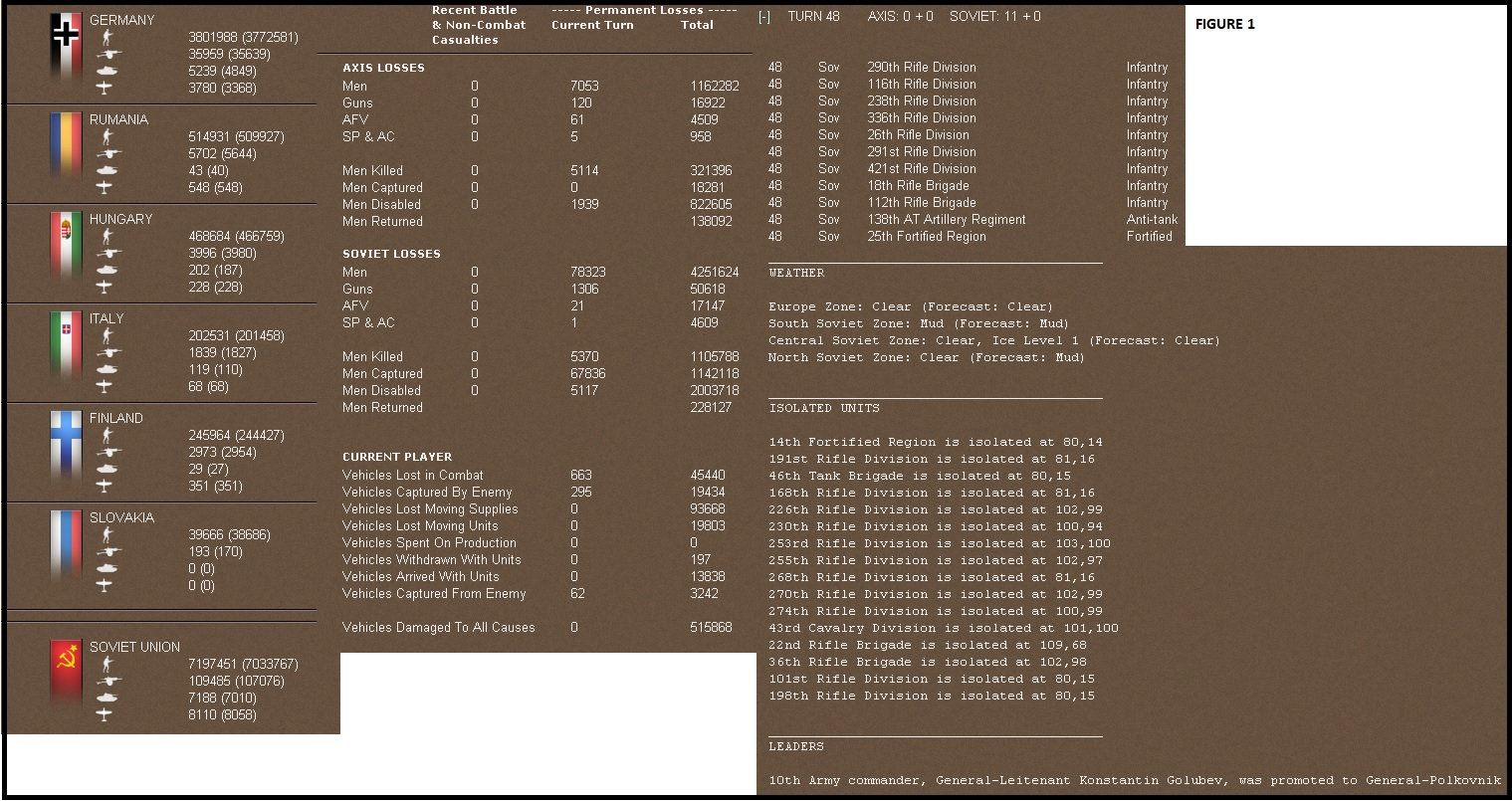The width and height of the screenshot is (1512, 801).
Task: Click Rumania's tank AFV icon
Action: (107, 171)
